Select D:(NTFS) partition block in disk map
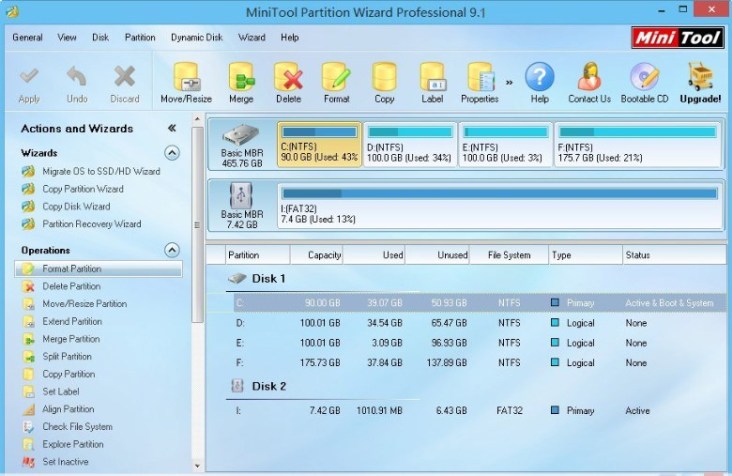Viewport: 732px width, 476px height. pos(410,144)
